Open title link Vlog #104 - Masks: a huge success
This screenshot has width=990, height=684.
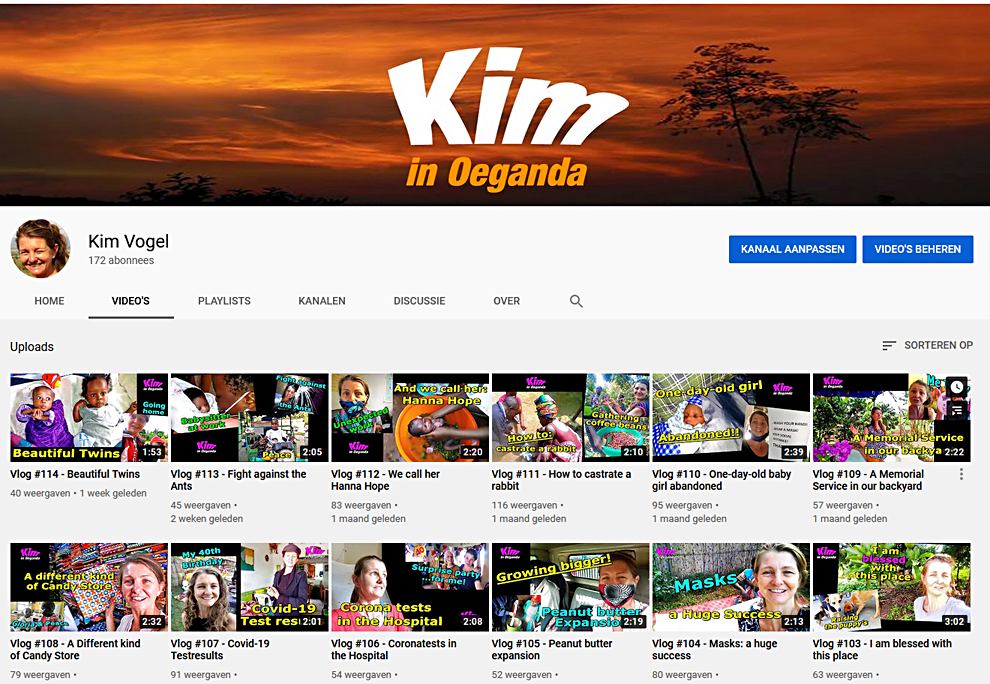point(715,649)
